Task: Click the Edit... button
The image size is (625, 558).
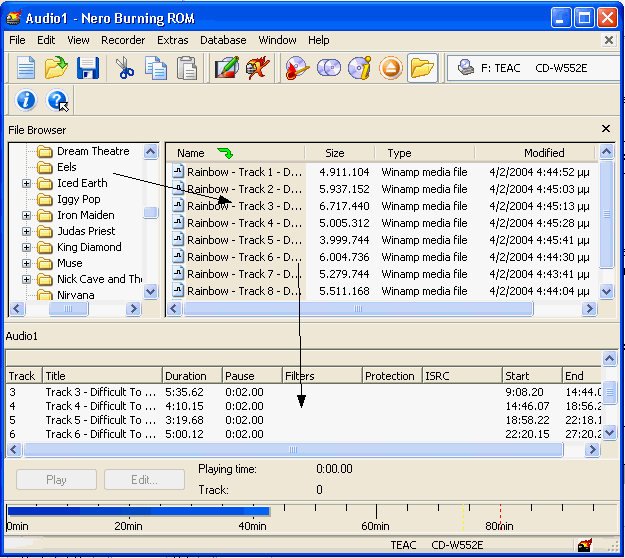Action: point(144,479)
